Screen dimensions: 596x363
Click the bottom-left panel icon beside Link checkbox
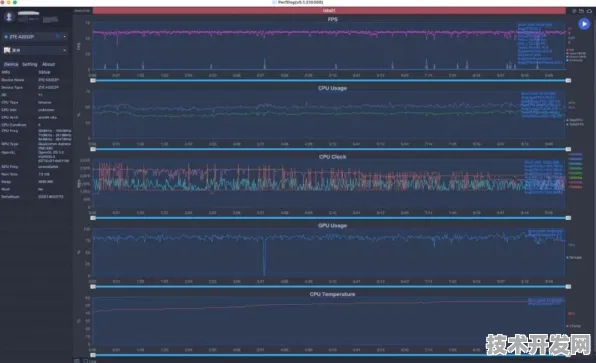click(x=77, y=361)
